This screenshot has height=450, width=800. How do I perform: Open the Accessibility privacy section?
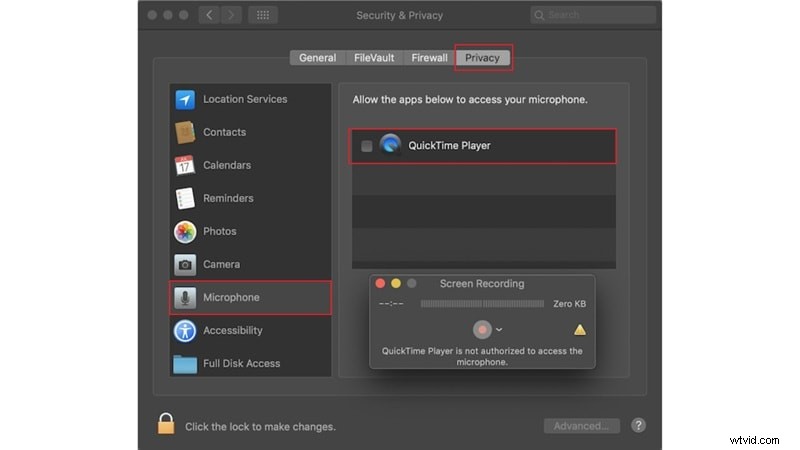(232, 330)
